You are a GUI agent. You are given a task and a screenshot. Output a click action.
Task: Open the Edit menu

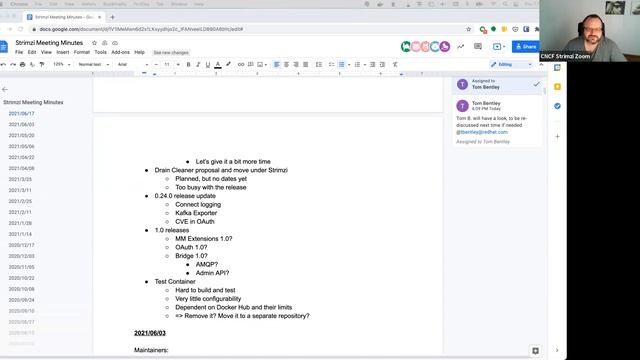click(x=32, y=52)
